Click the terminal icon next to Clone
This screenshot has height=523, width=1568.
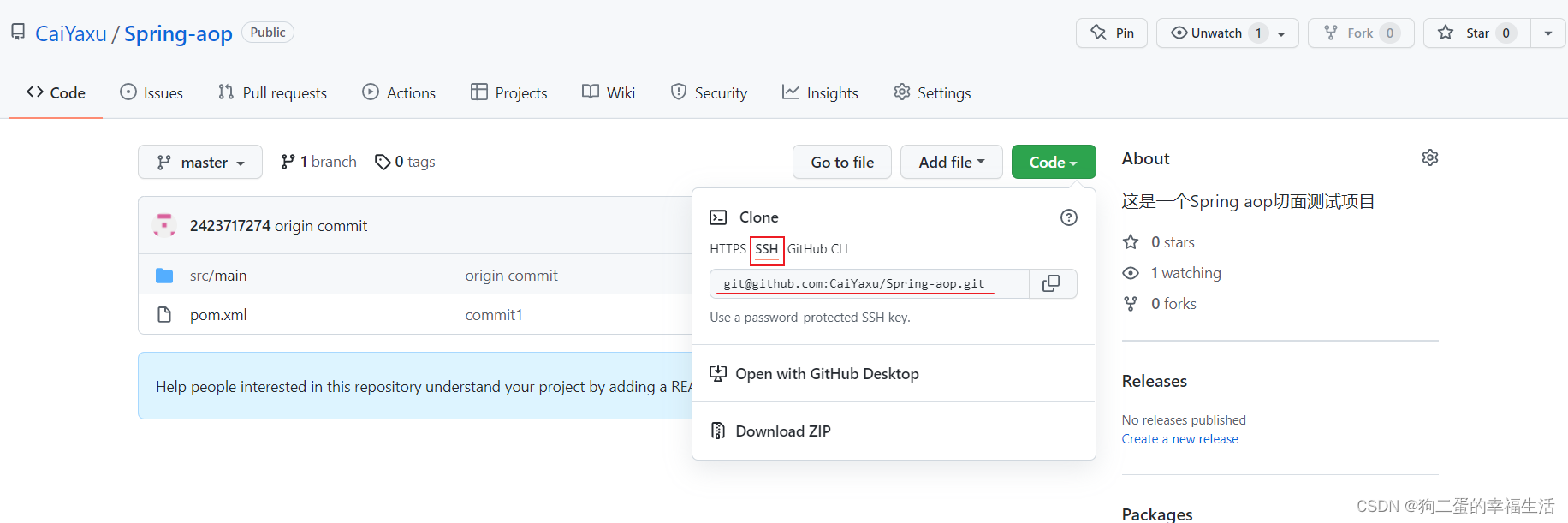point(718,217)
